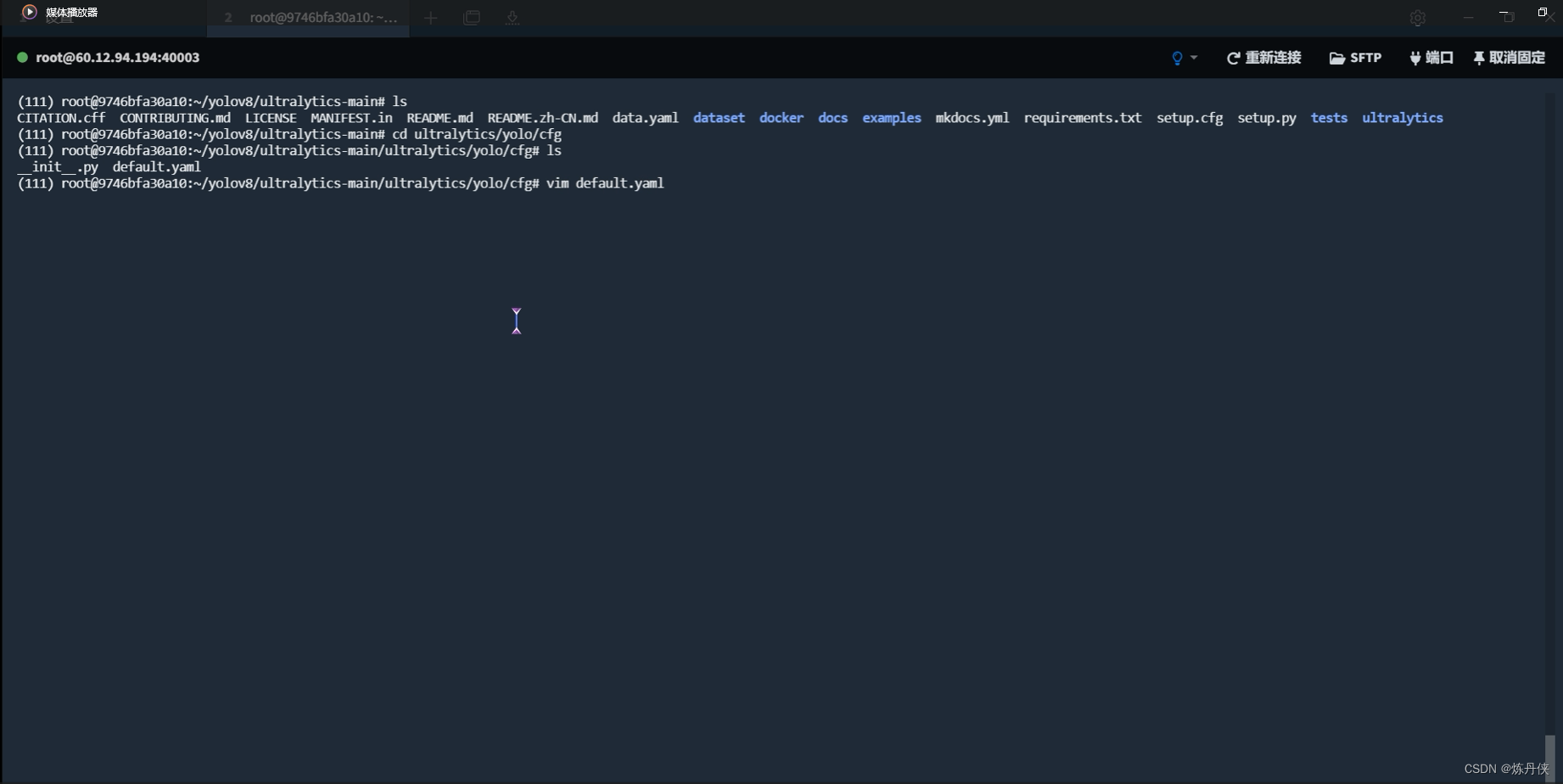Click the media player play icon

coord(30,12)
